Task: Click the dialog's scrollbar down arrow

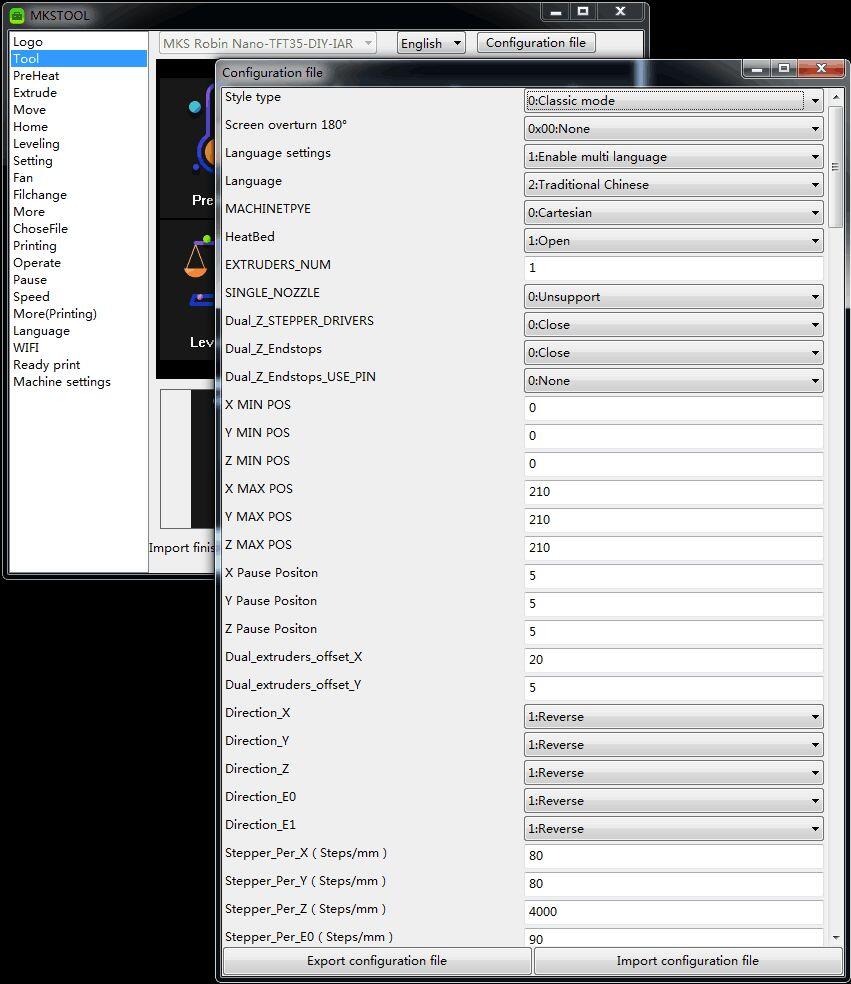Action: (837, 938)
